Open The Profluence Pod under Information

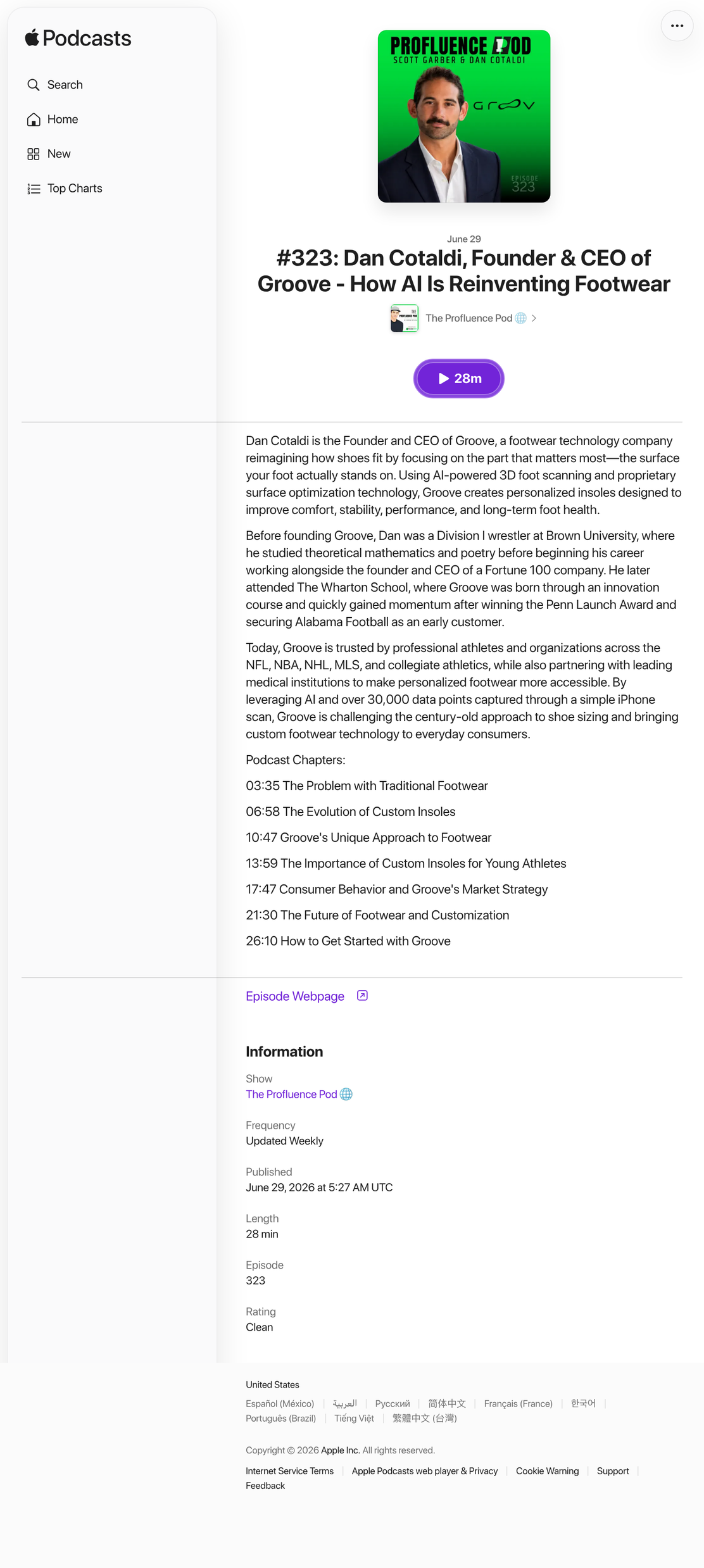[291, 1094]
